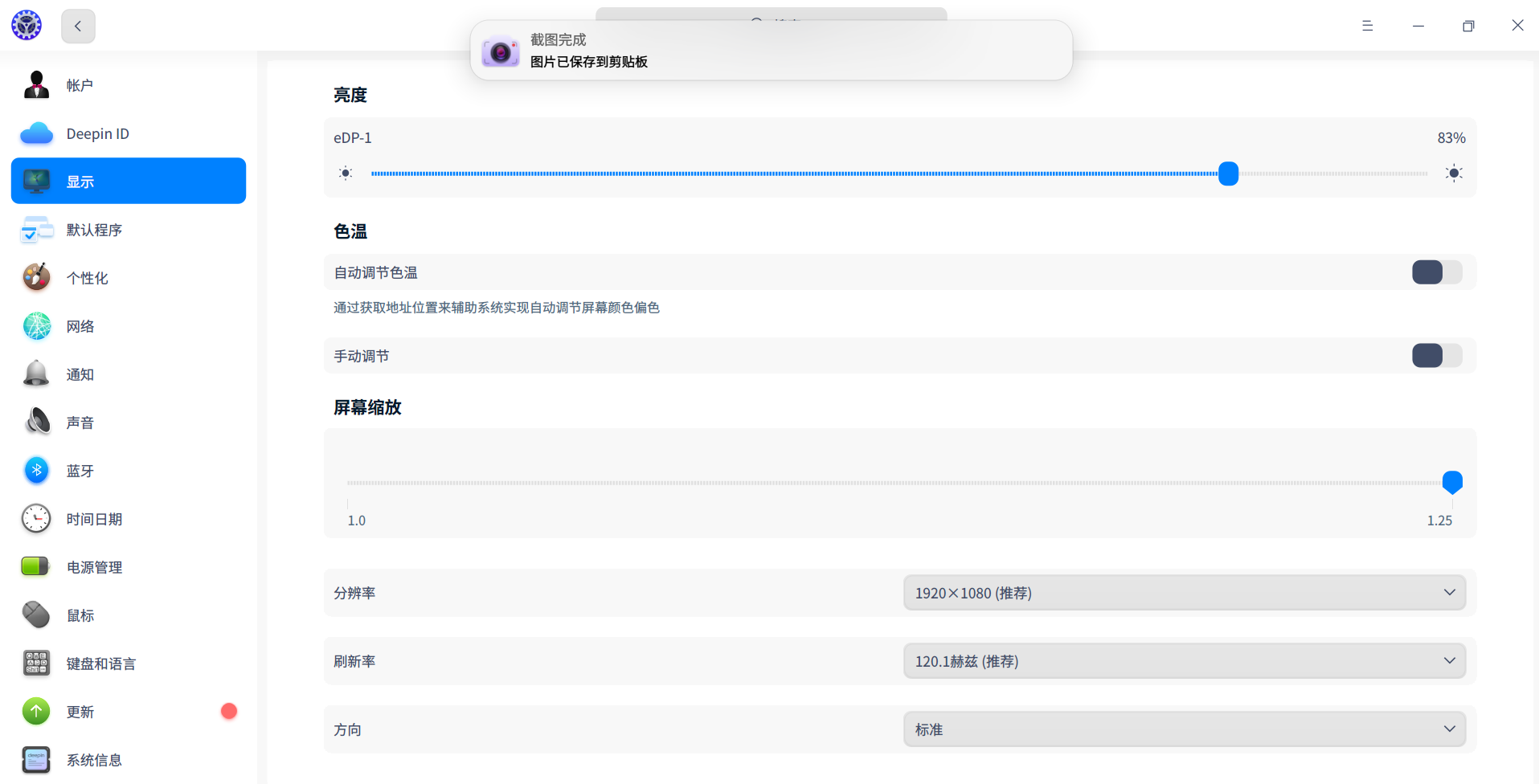Click the 色温 section heading
Screen dimensions: 1539x784
click(350, 231)
